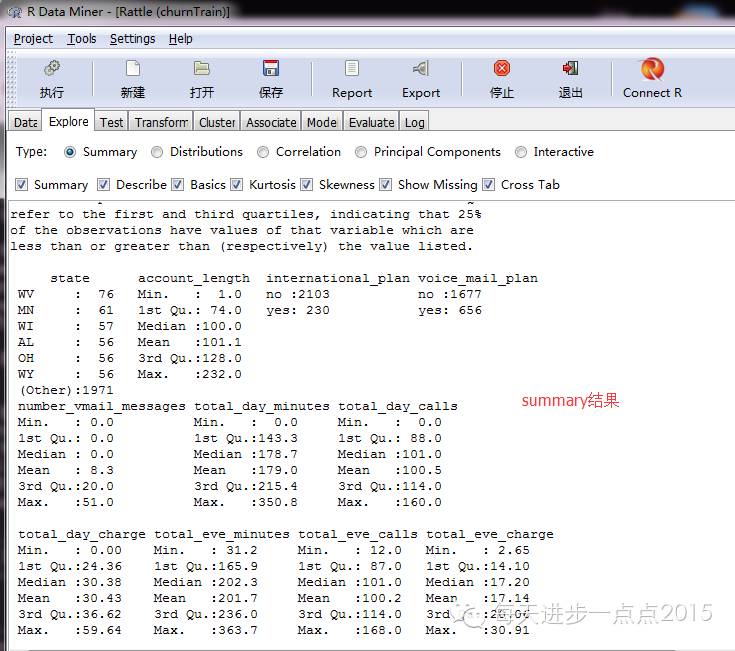The width and height of the screenshot is (735, 651).
Task: Click the Execute (执行) gear icon
Action: pyautogui.click(x=52, y=69)
